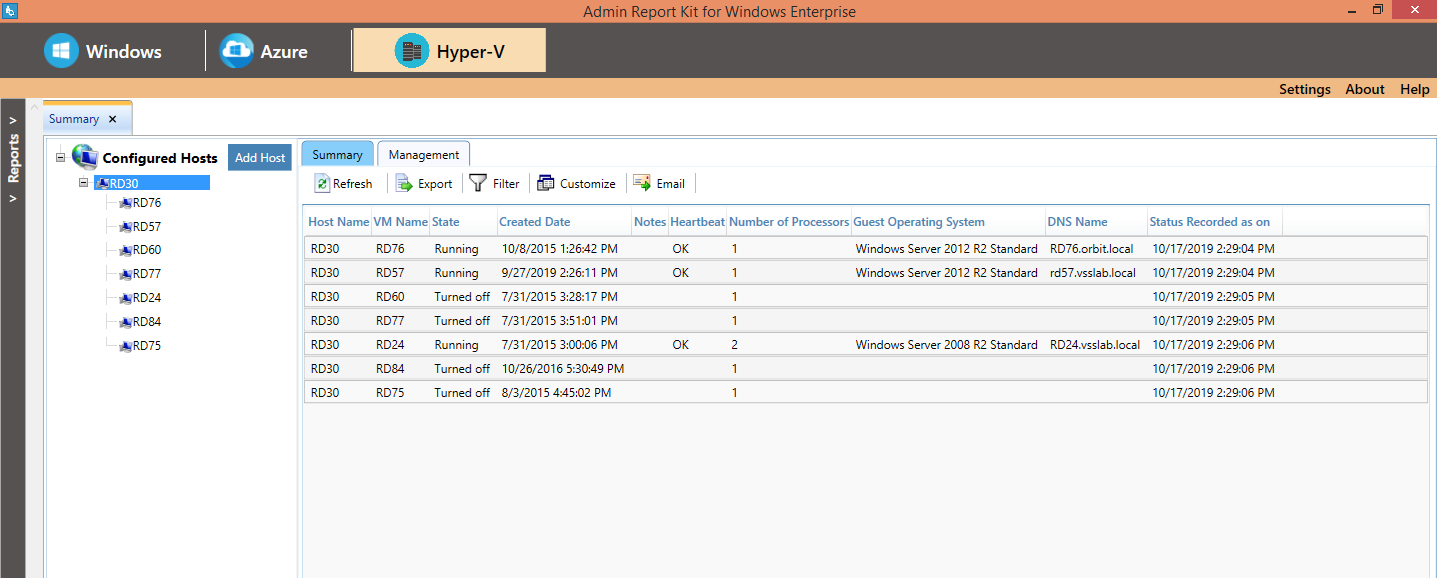Click the Filter funnel icon
1437x578 pixels.
478,183
